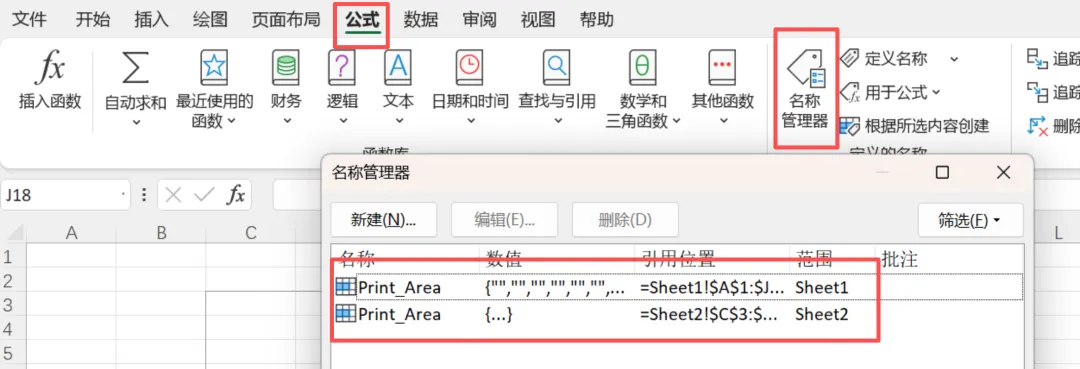
Task: Open the Logical (逻辑) functions icon
Action: coord(342,67)
